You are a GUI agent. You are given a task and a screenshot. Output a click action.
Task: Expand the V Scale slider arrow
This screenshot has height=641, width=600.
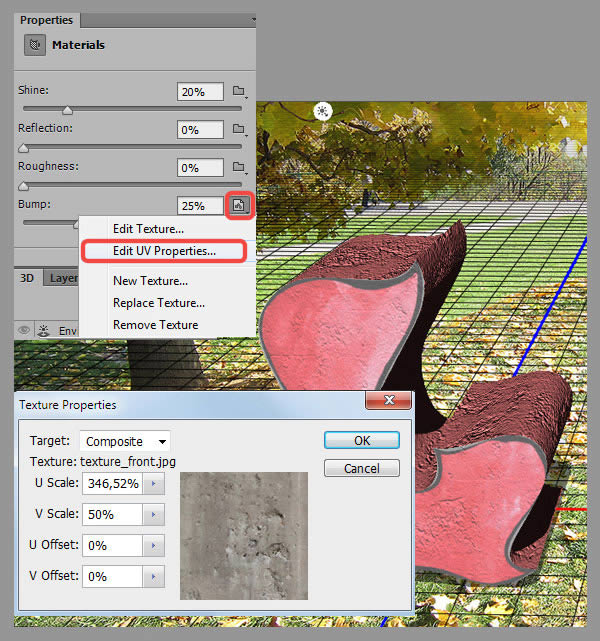click(x=154, y=515)
